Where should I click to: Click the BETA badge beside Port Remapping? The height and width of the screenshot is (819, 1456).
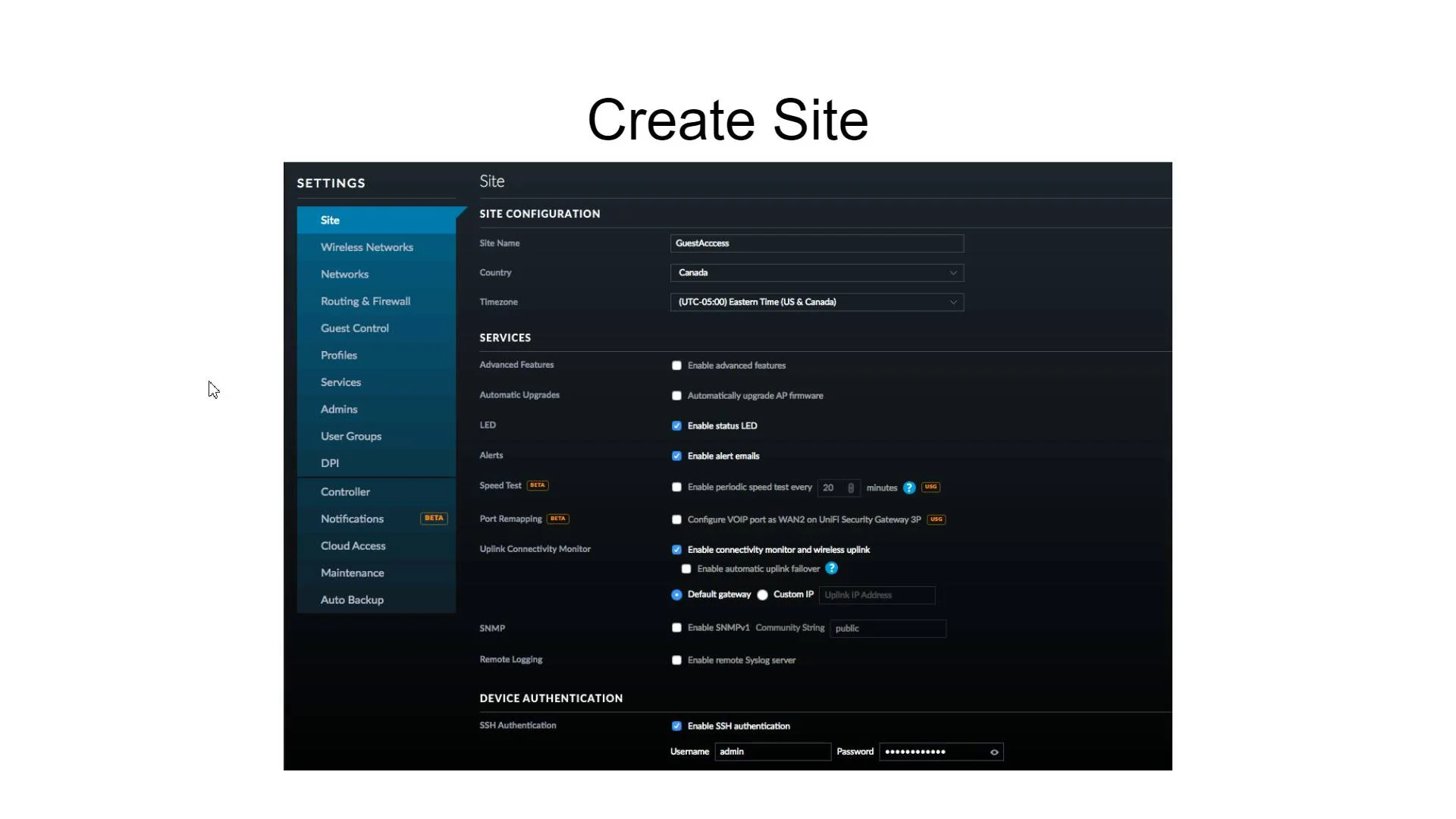558,519
